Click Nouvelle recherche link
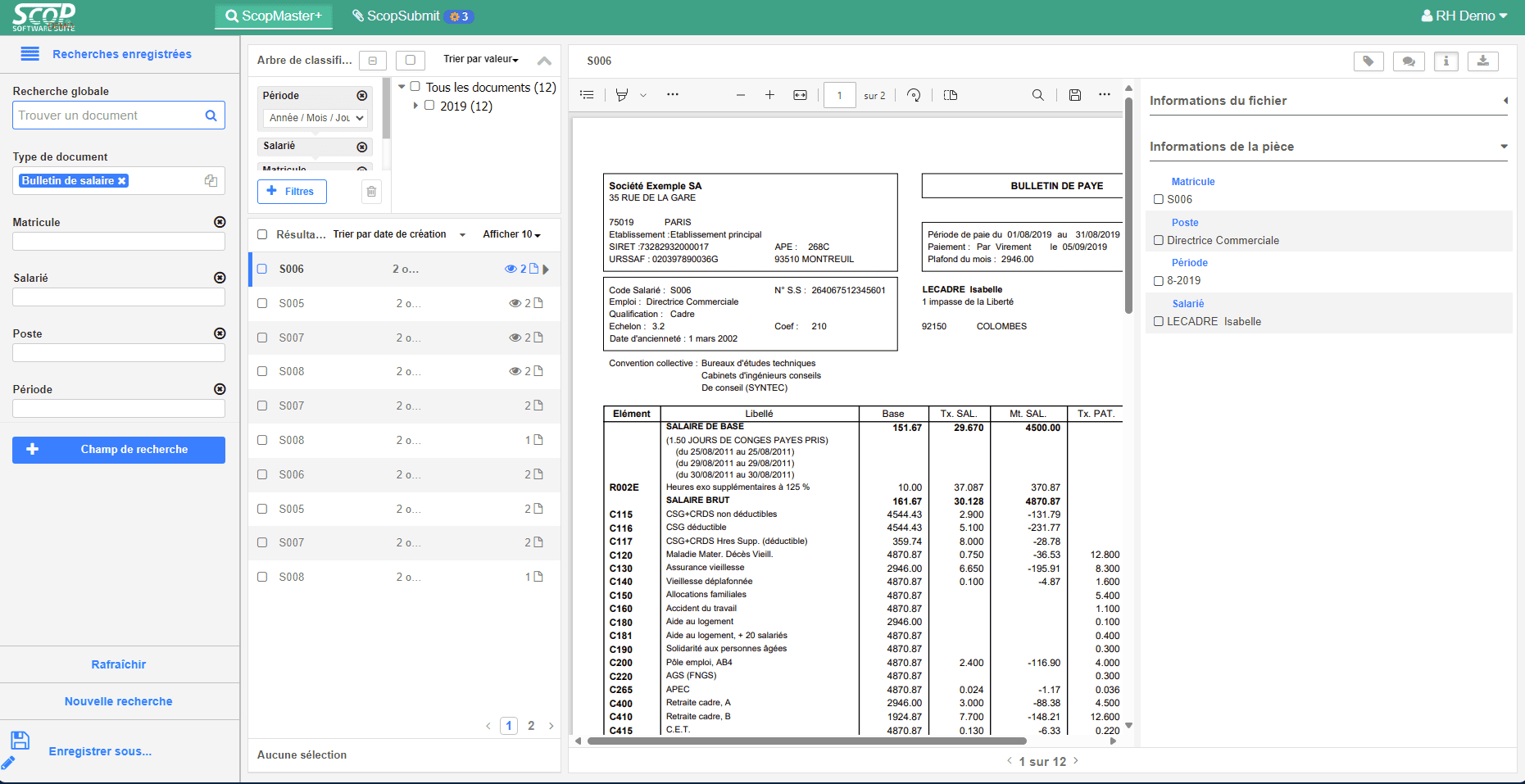Viewport: 1525px width, 784px height. 119,701
